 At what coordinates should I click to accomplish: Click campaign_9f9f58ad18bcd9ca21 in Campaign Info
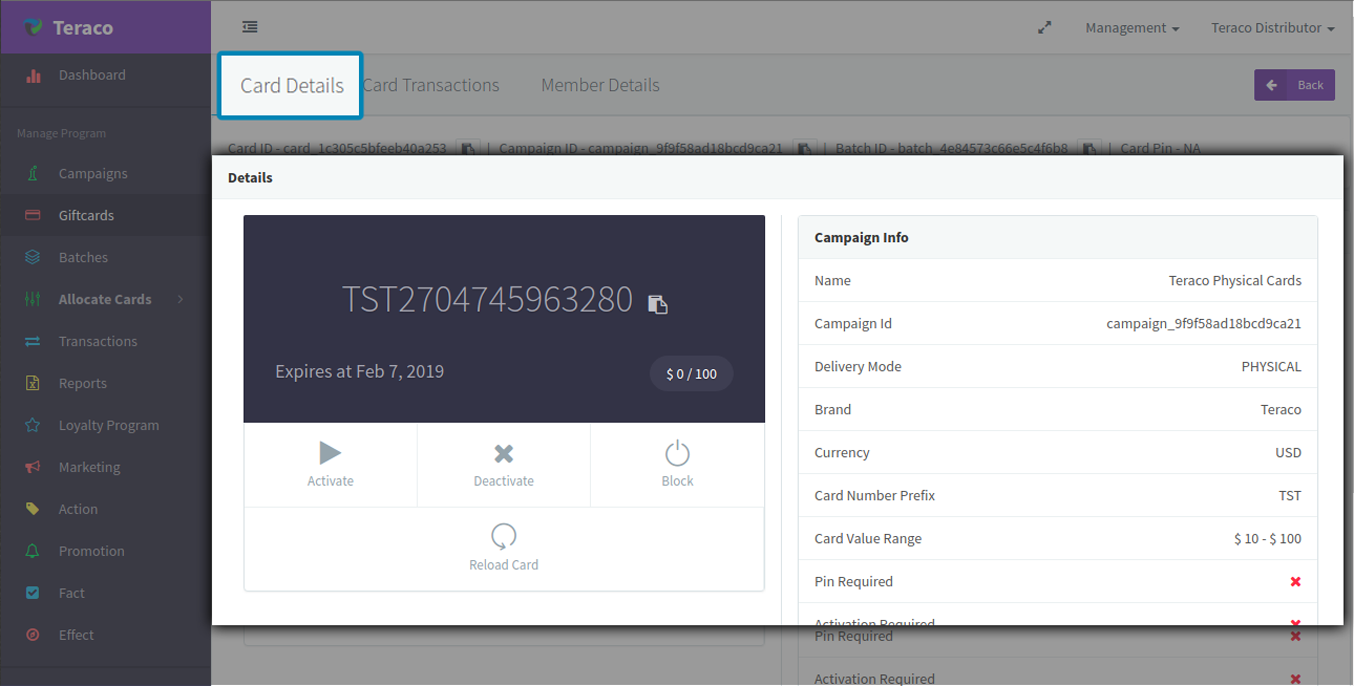pos(1204,323)
